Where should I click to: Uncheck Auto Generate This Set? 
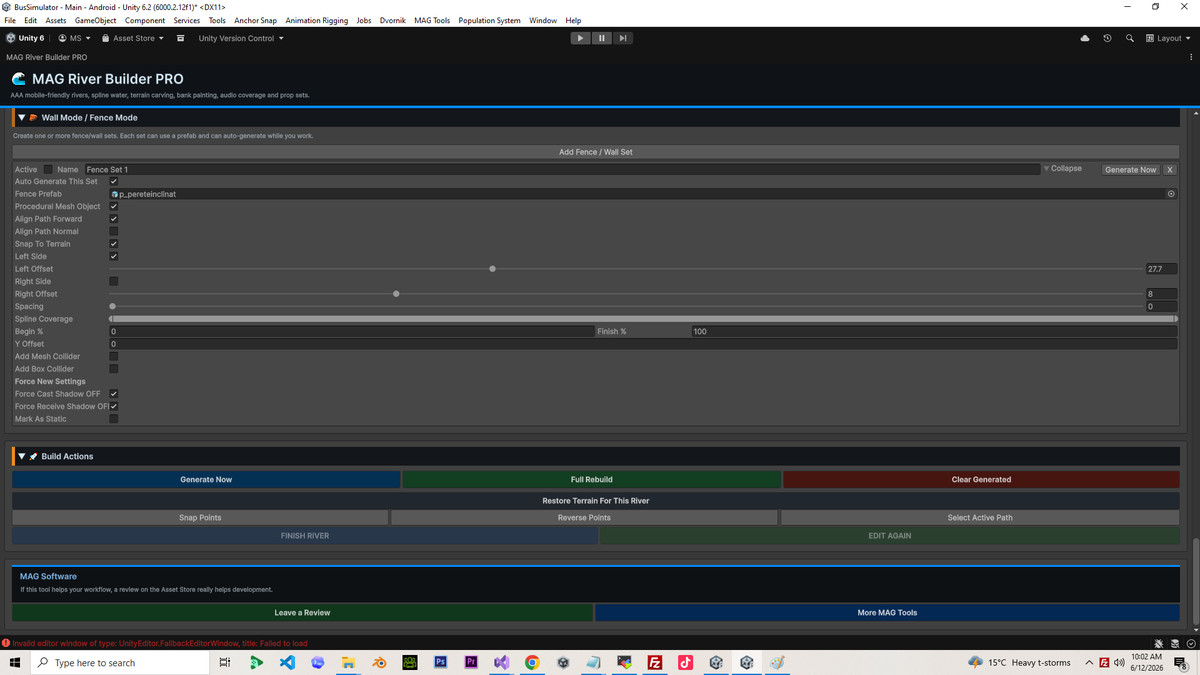113,182
